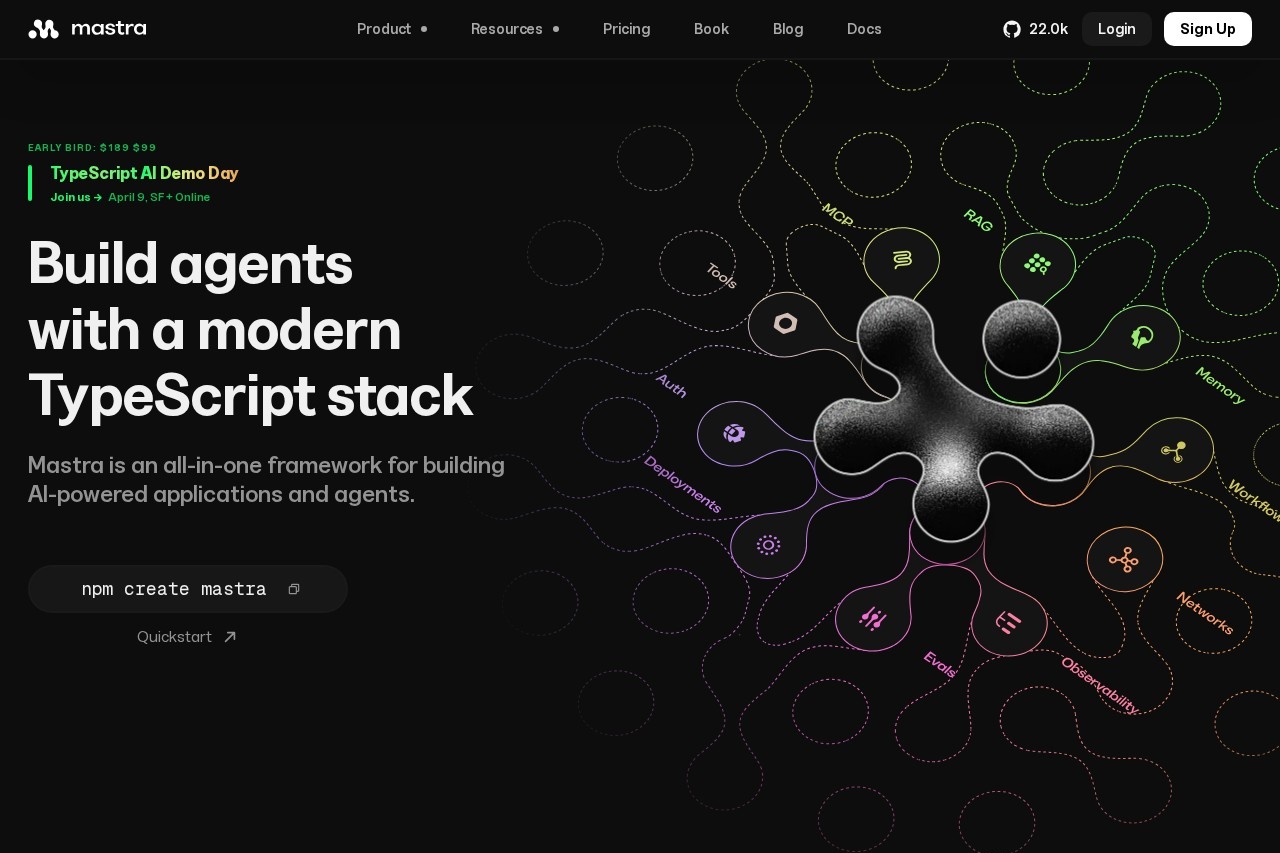Open the Book page
The width and height of the screenshot is (1280, 853).
point(712,29)
